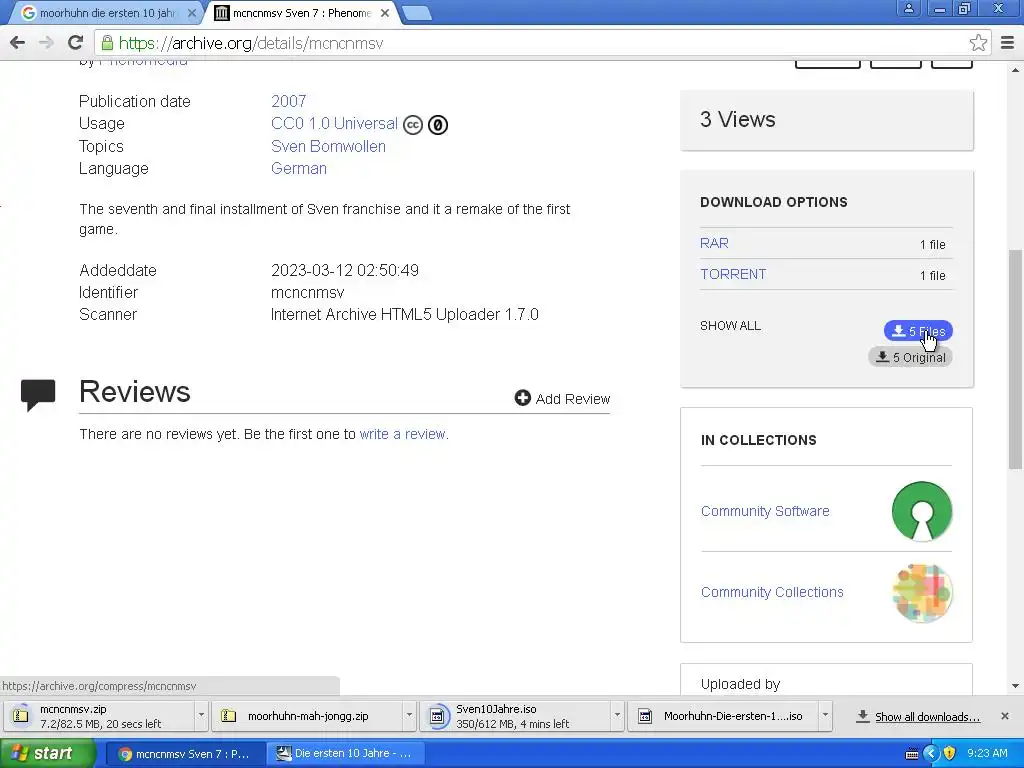Click system clock 9:23 AM
The width and height of the screenshot is (1024, 768).
click(987, 753)
